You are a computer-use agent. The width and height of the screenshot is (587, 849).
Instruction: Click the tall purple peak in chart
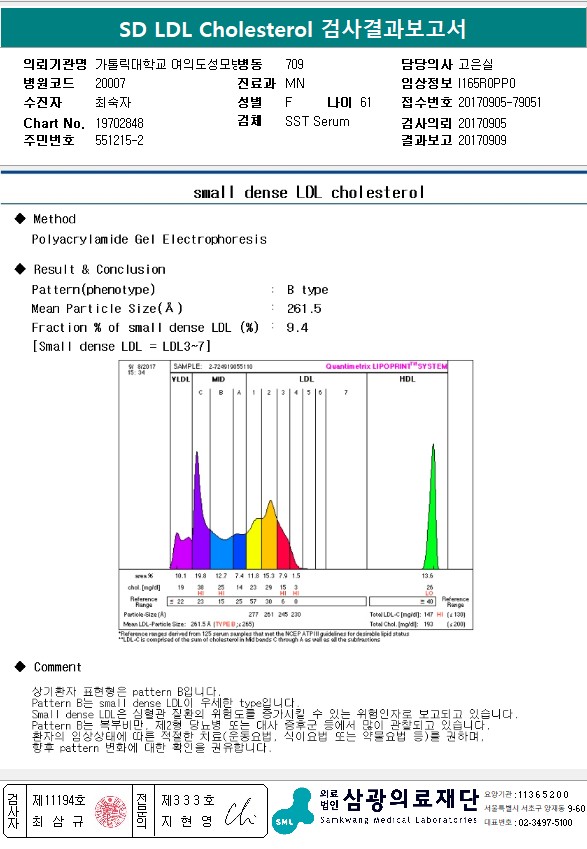tap(199, 511)
